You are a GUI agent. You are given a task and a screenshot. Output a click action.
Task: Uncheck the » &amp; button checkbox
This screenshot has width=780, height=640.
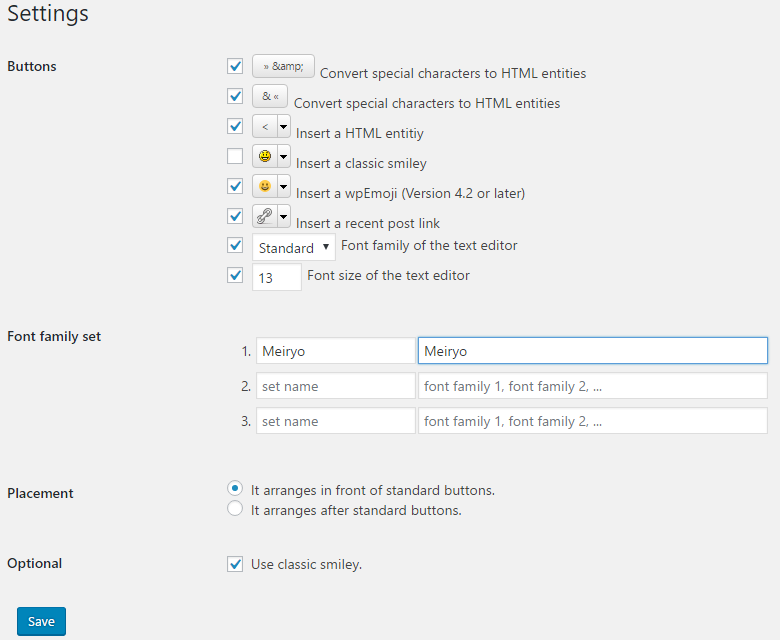pyautogui.click(x=235, y=66)
